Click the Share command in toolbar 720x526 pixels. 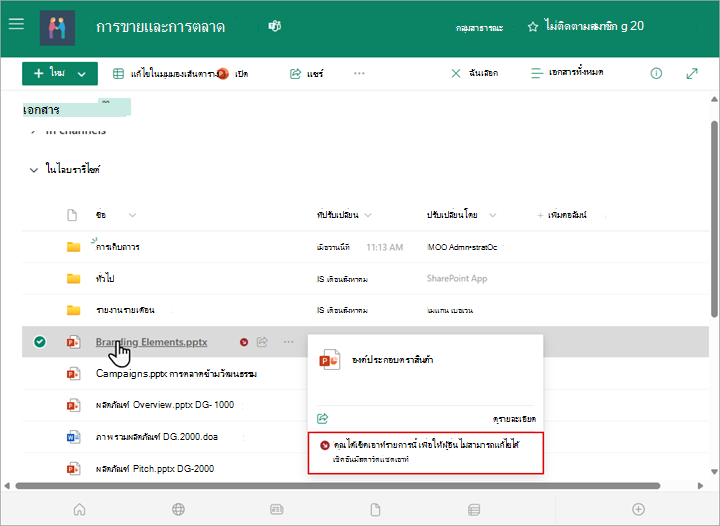tap(306, 73)
